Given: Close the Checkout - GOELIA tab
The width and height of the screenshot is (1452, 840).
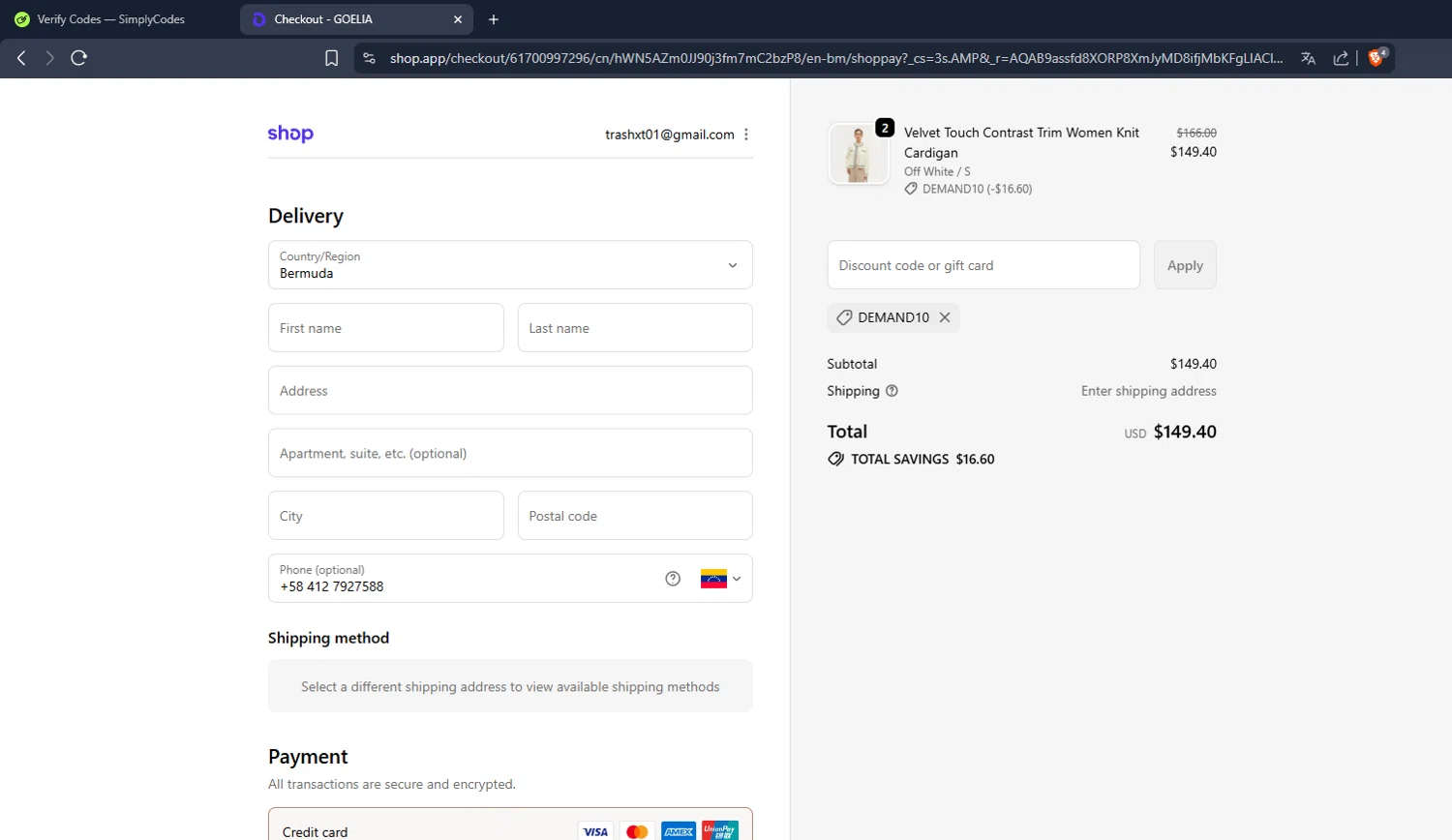Looking at the screenshot, I should [x=458, y=19].
